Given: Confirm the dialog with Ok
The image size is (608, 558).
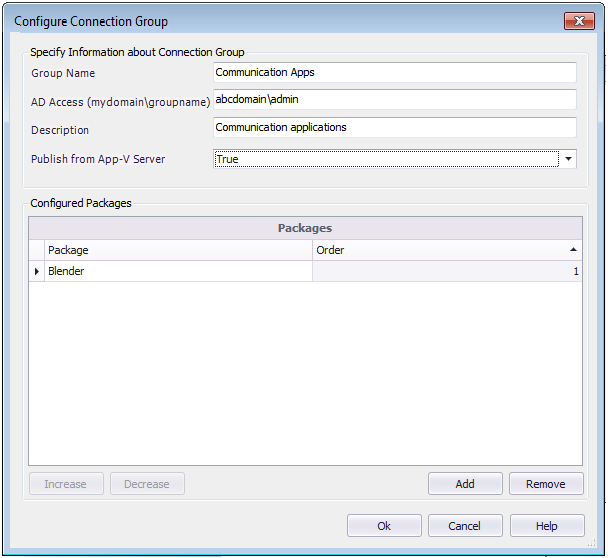Looking at the screenshot, I should click(x=384, y=526).
